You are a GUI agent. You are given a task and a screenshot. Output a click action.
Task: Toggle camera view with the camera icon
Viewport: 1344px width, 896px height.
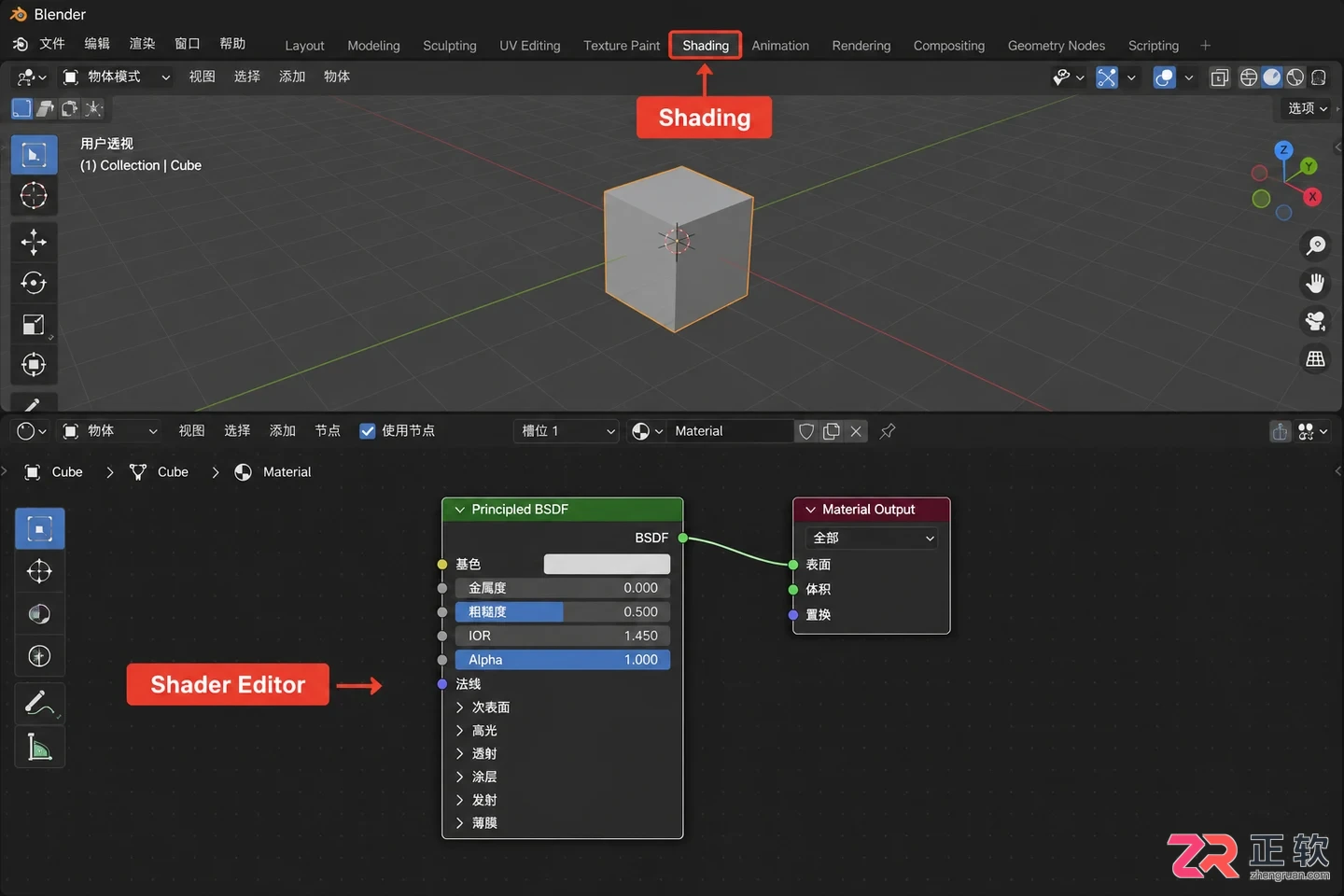click(1315, 321)
